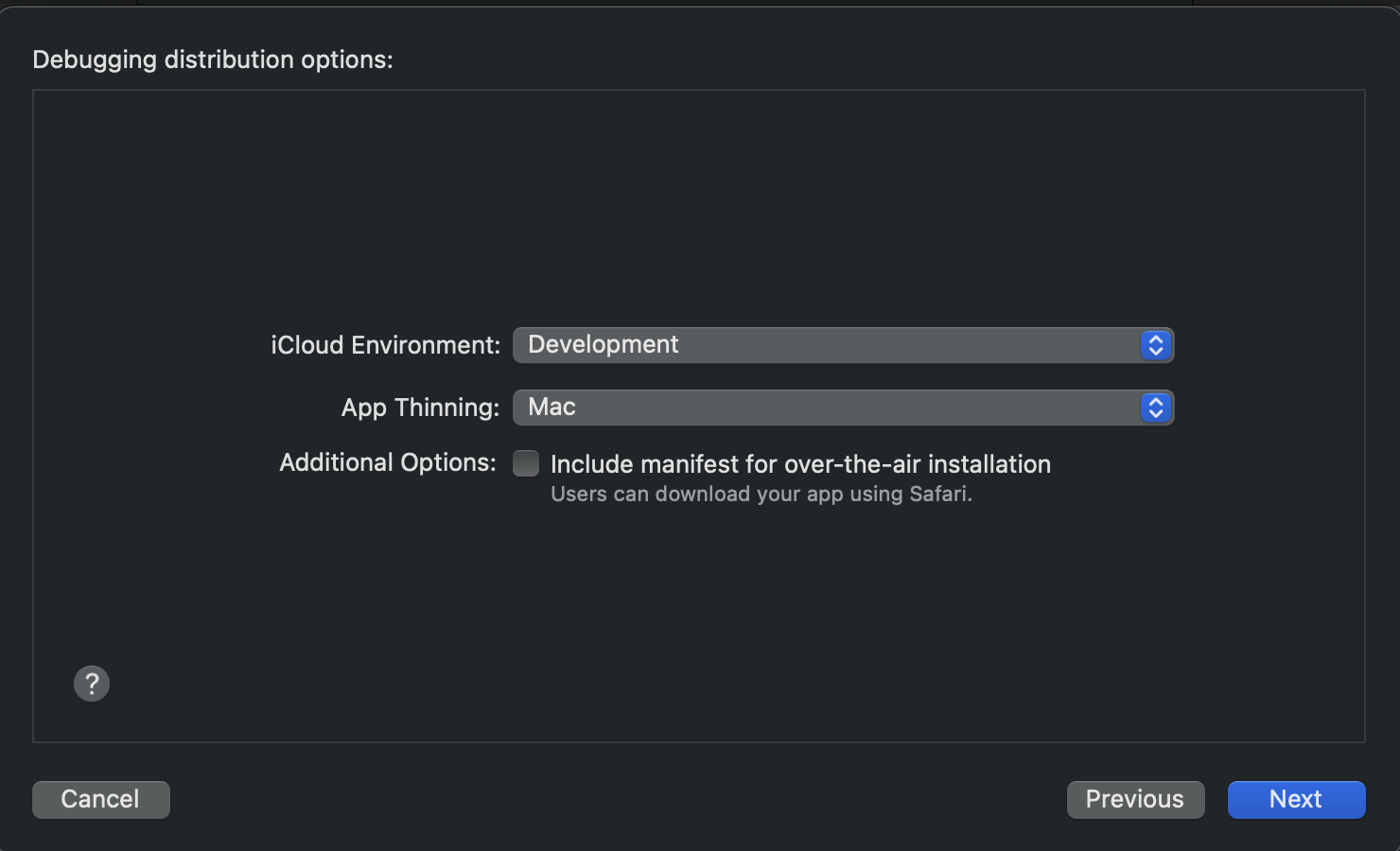Open the iCloud Environment Development dropdown
This screenshot has height=851, width=1400.
[843, 345]
